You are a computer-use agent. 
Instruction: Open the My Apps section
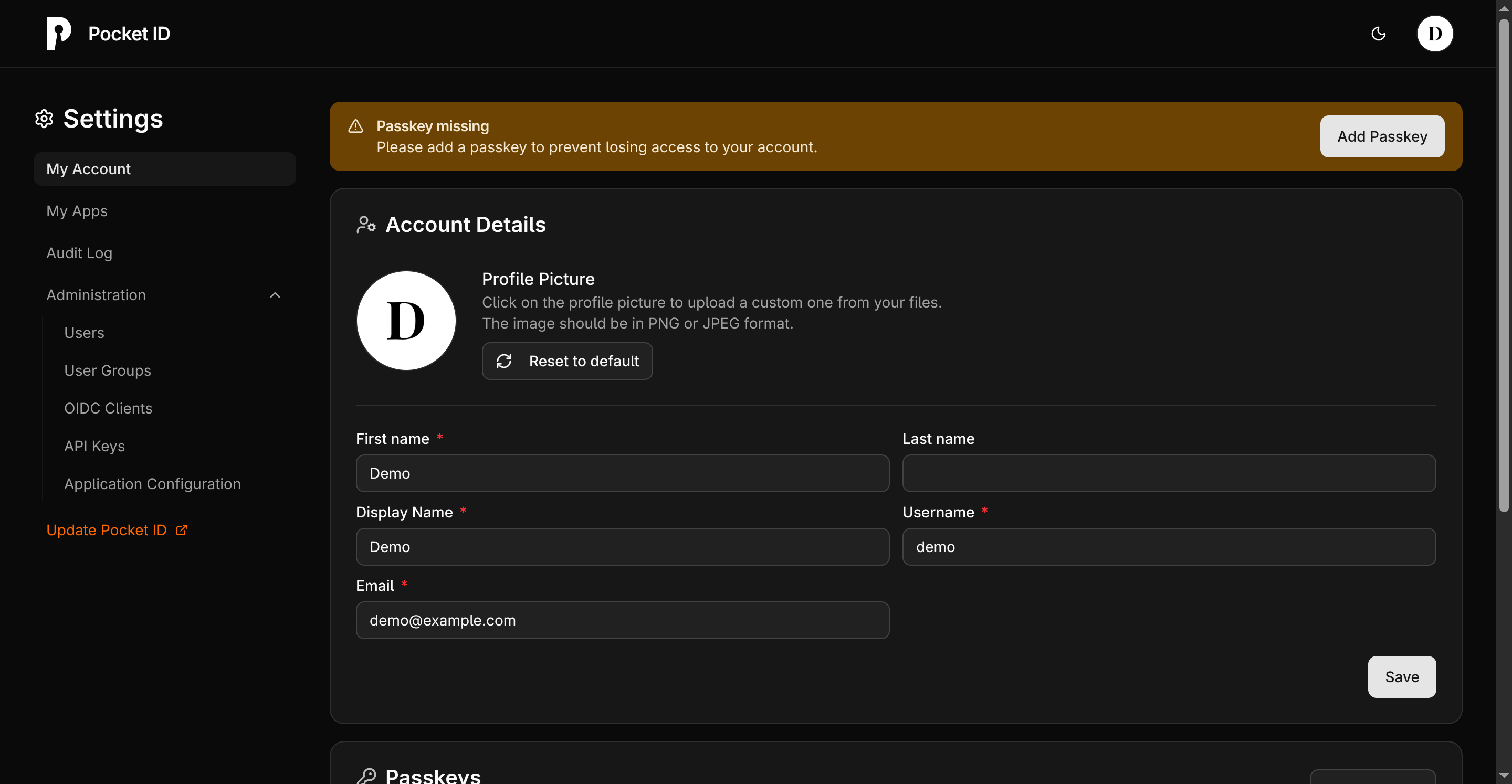[77, 210]
